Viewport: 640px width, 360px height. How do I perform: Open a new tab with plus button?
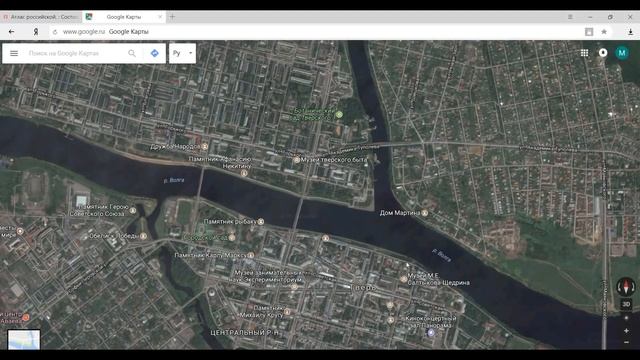172,17
